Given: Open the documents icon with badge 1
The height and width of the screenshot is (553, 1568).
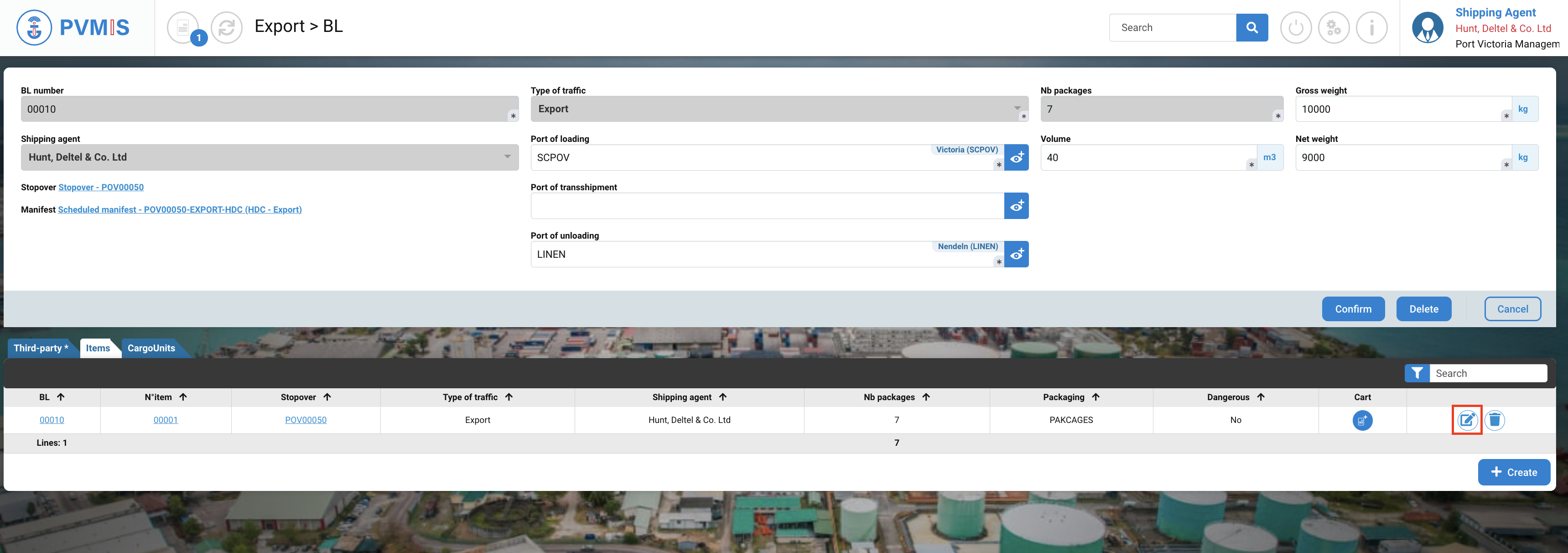Looking at the screenshot, I should click(x=182, y=27).
